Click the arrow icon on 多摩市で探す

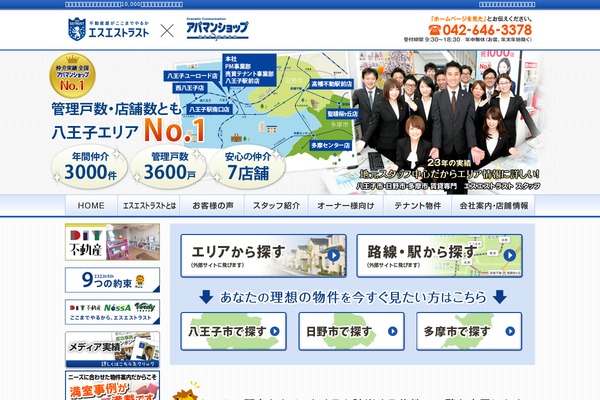click(x=510, y=331)
